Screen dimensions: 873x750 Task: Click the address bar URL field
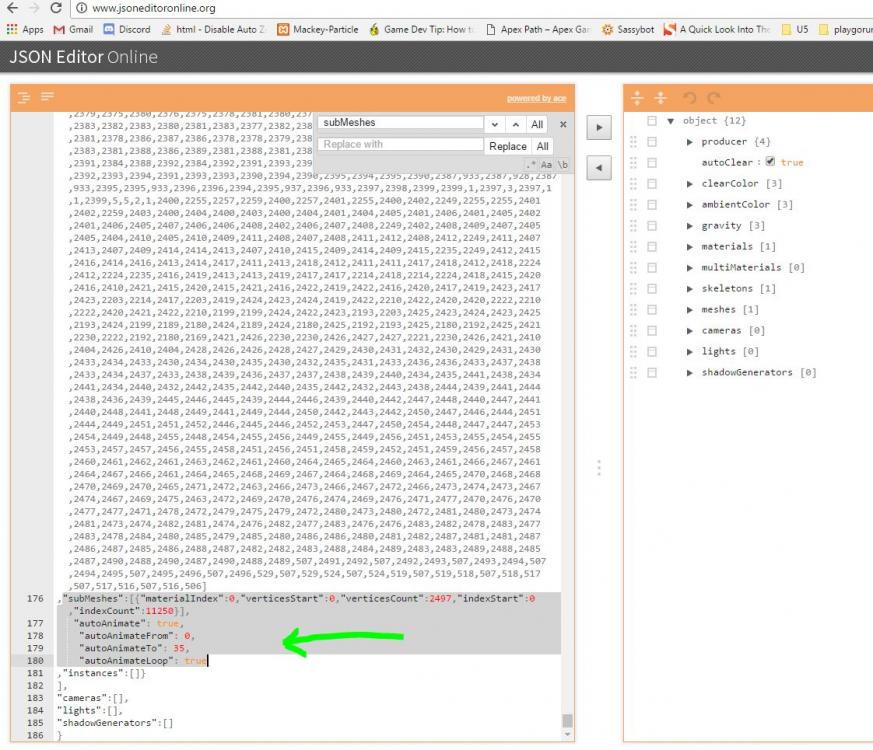point(473,8)
